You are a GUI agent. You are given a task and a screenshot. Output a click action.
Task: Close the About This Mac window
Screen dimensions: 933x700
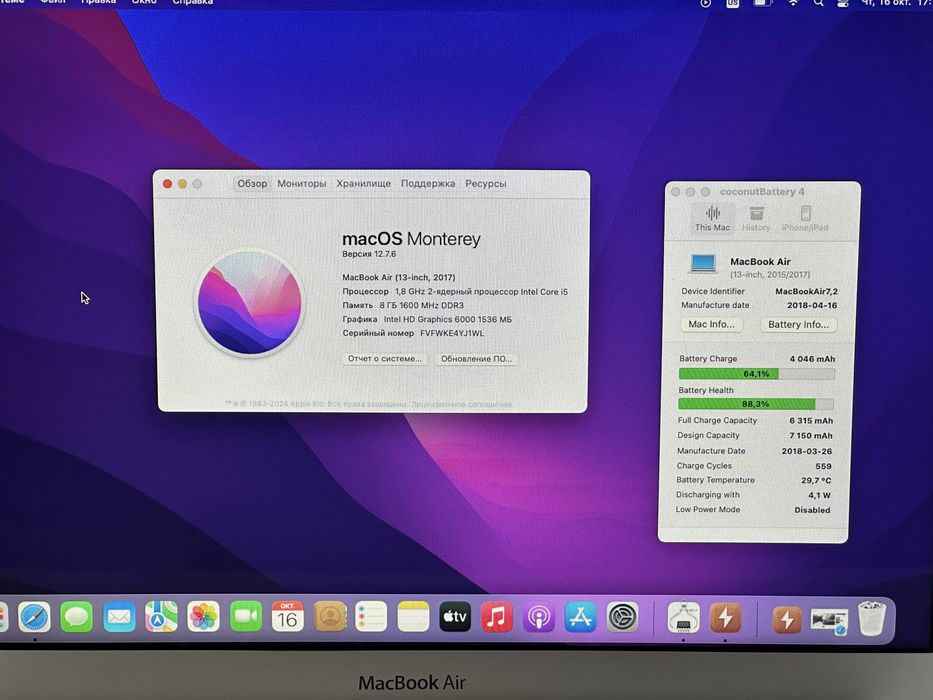click(x=168, y=184)
